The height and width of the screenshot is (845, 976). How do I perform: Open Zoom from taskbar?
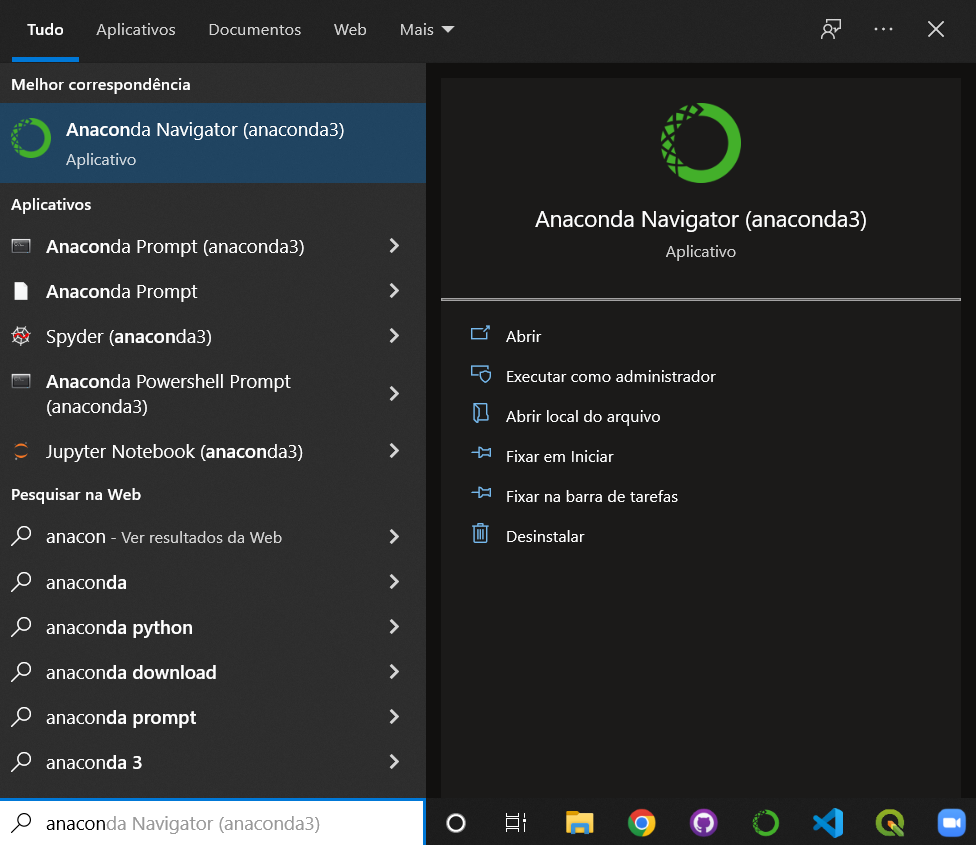[x=952, y=823]
